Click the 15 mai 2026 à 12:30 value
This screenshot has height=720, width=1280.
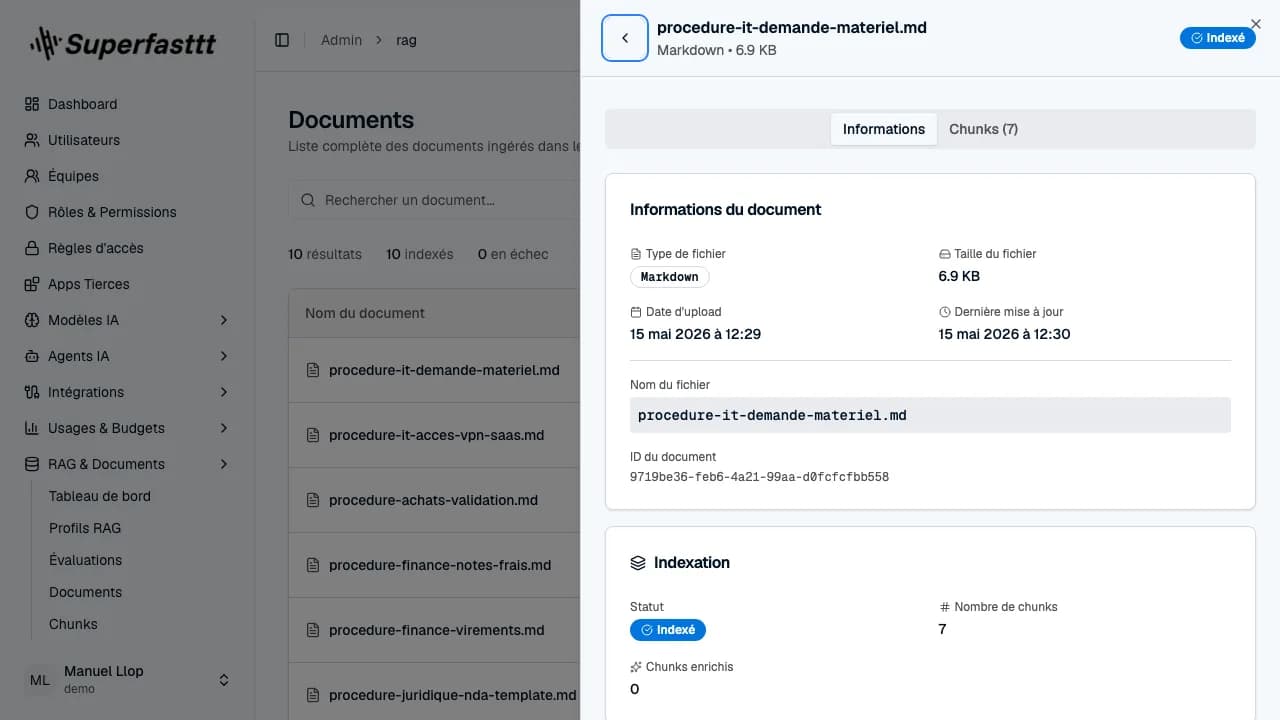[x=1004, y=334]
